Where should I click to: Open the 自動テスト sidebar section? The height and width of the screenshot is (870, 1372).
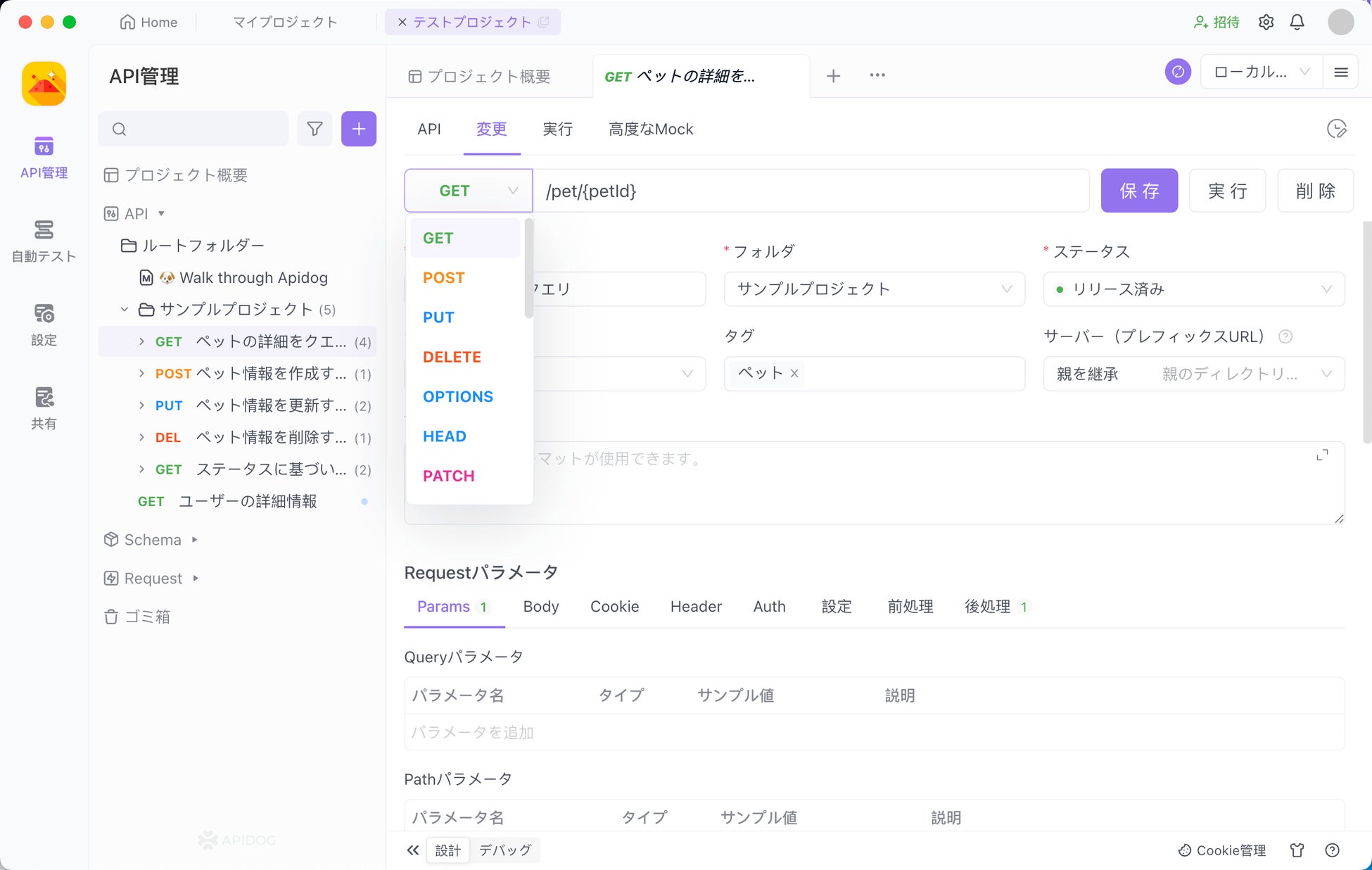coord(44,241)
